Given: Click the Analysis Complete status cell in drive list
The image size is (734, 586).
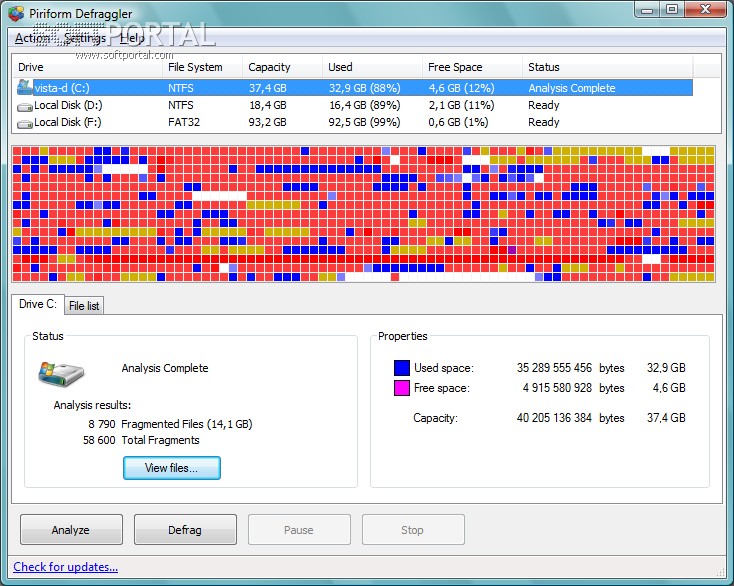Looking at the screenshot, I should [572, 88].
